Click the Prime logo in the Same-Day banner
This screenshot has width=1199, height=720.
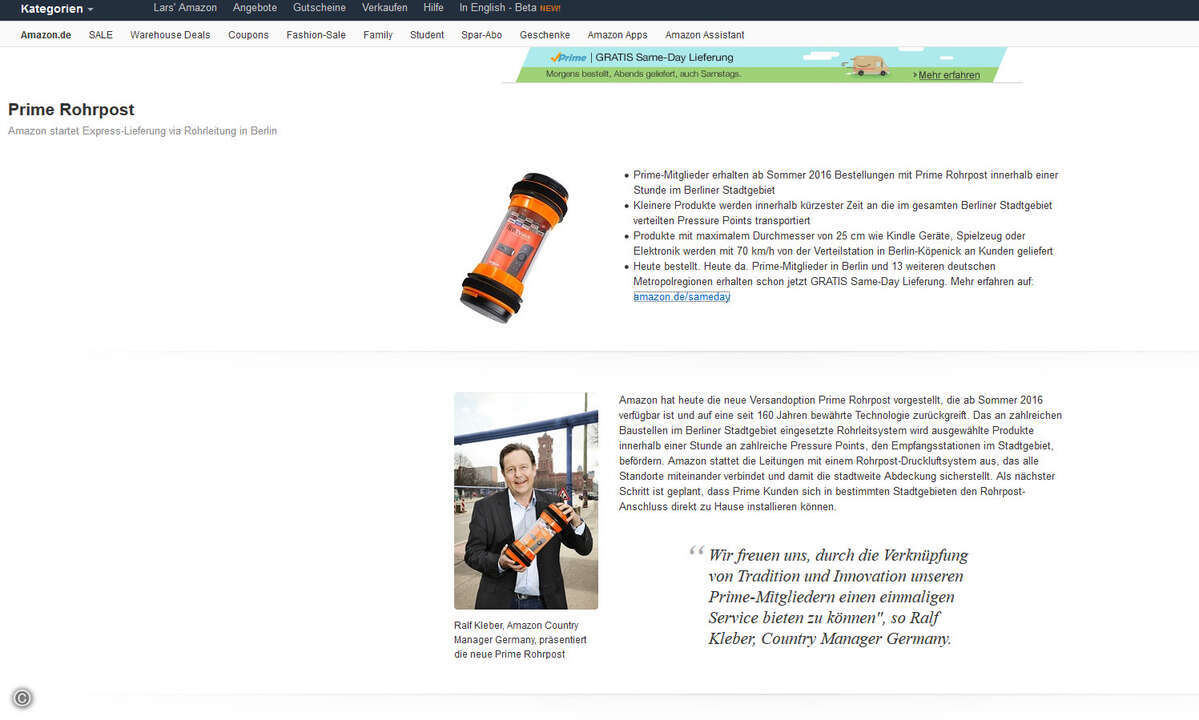click(x=568, y=57)
